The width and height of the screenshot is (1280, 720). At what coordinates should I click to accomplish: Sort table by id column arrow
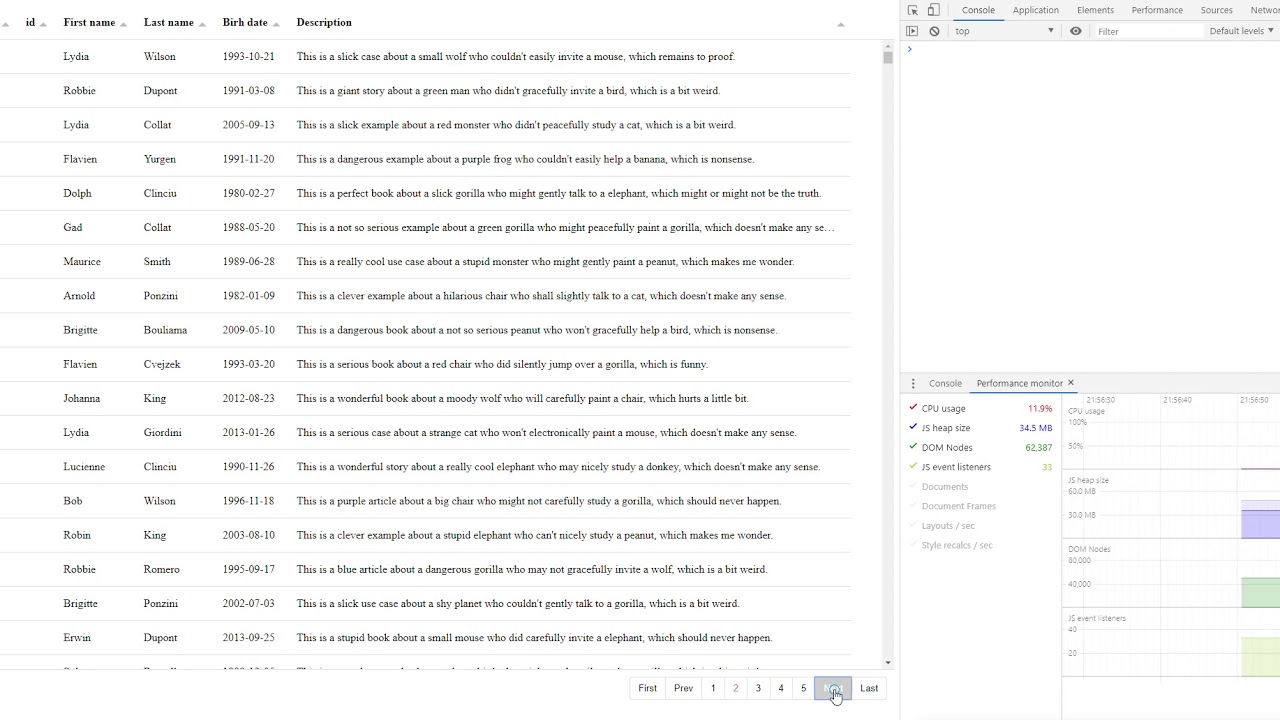(43, 23)
